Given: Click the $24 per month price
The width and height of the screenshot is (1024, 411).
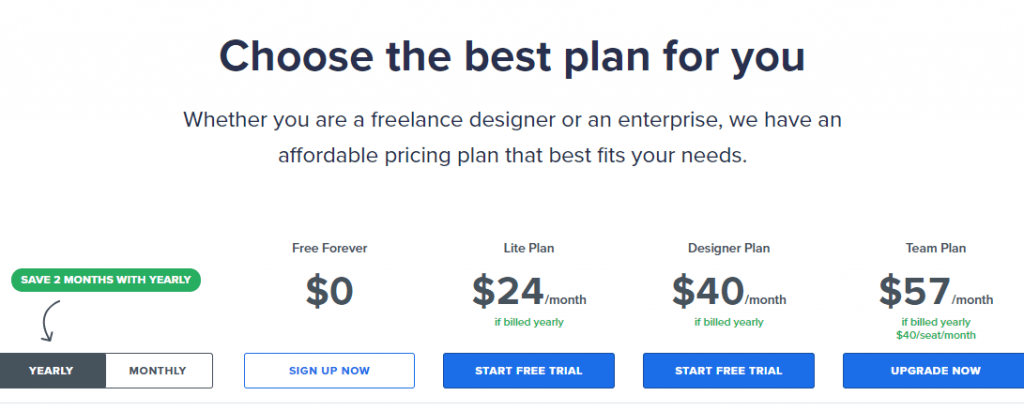Looking at the screenshot, I should point(529,291).
